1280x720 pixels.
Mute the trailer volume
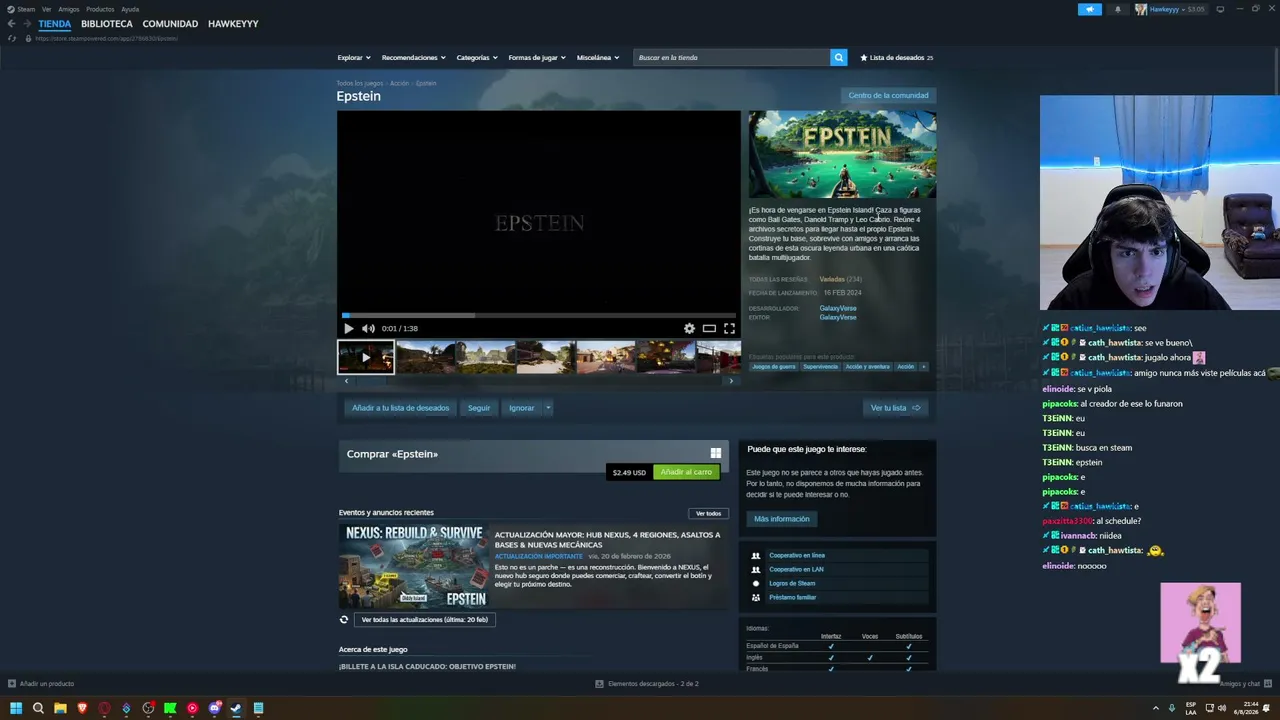tap(368, 328)
